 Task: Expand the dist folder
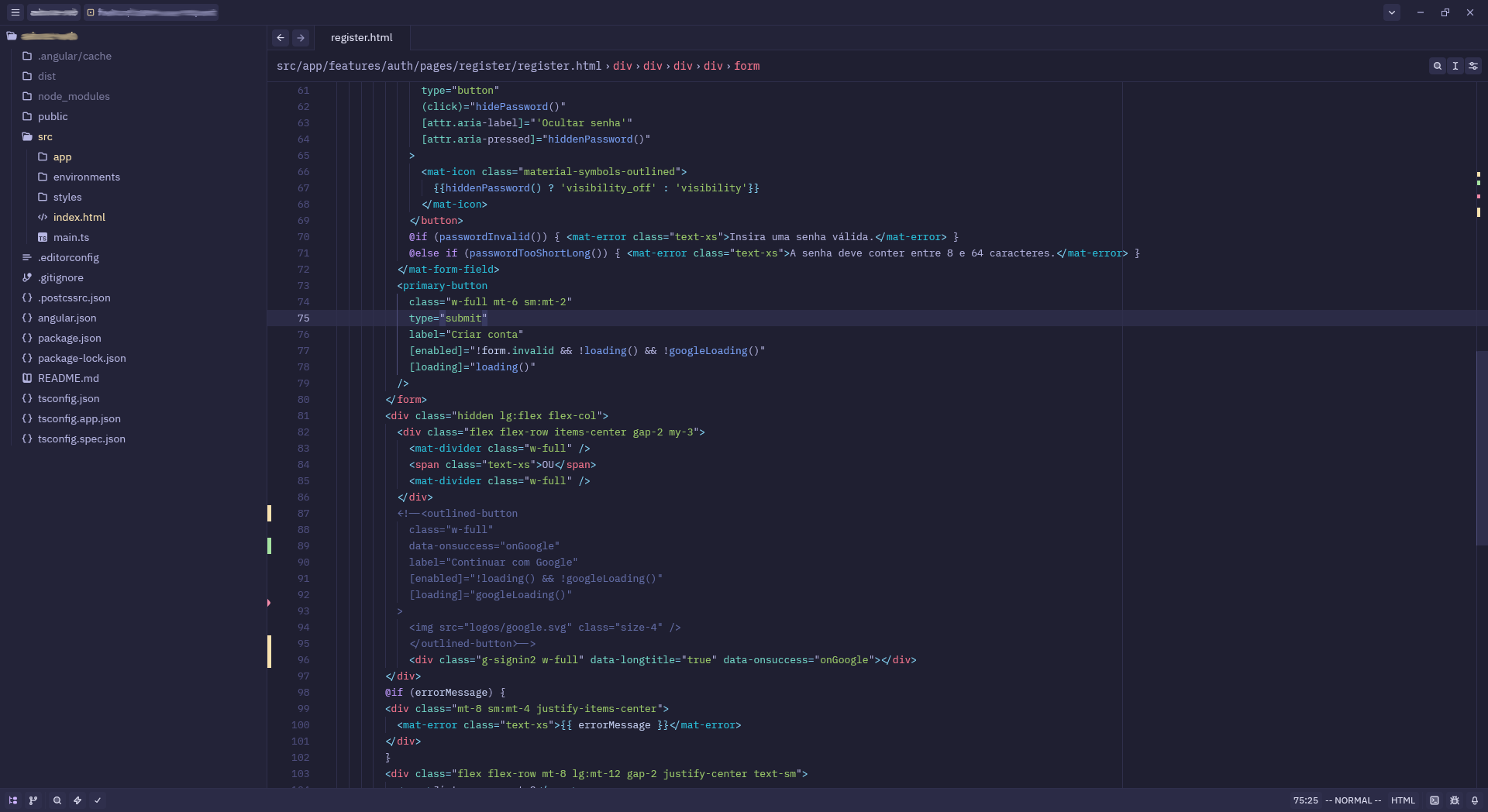46,76
